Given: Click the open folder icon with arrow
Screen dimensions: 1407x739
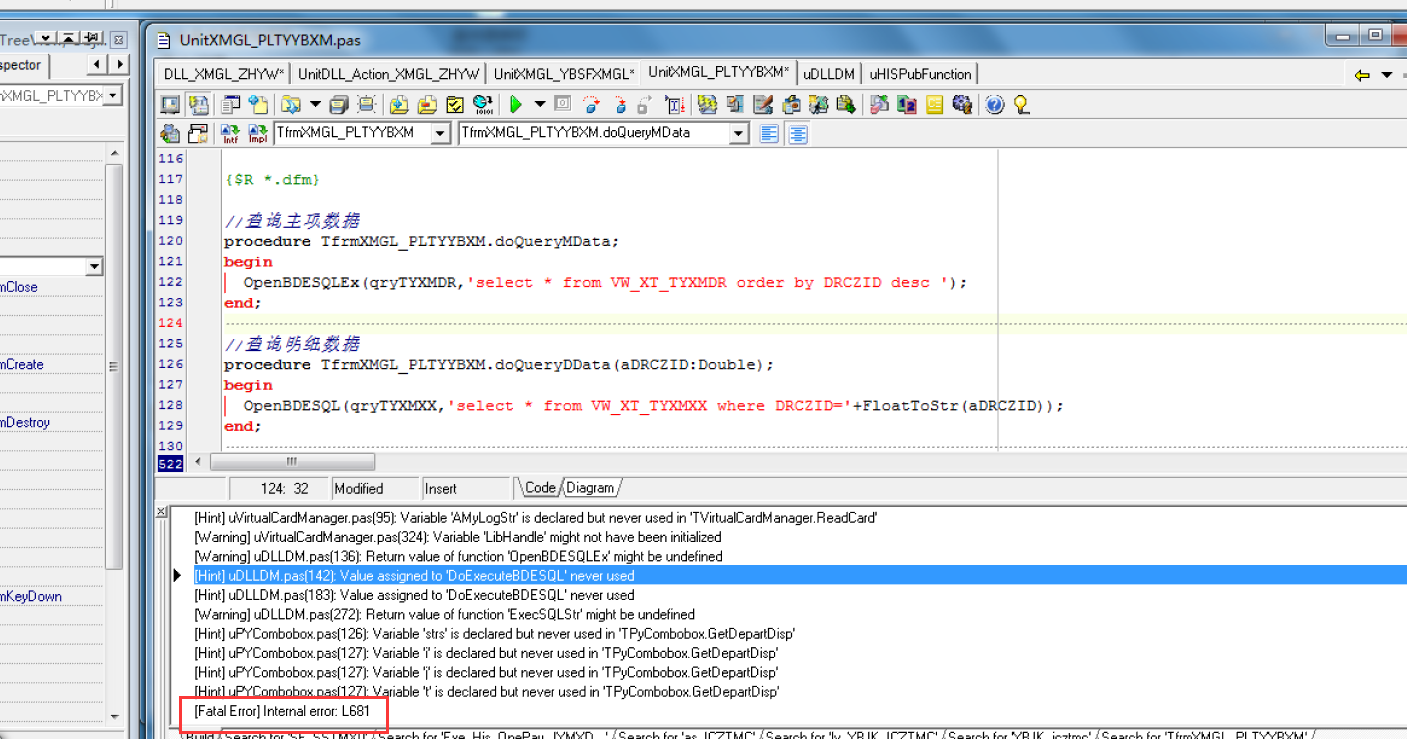Looking at the screenshot, I should pyautogui.click(x=291, y=104).
